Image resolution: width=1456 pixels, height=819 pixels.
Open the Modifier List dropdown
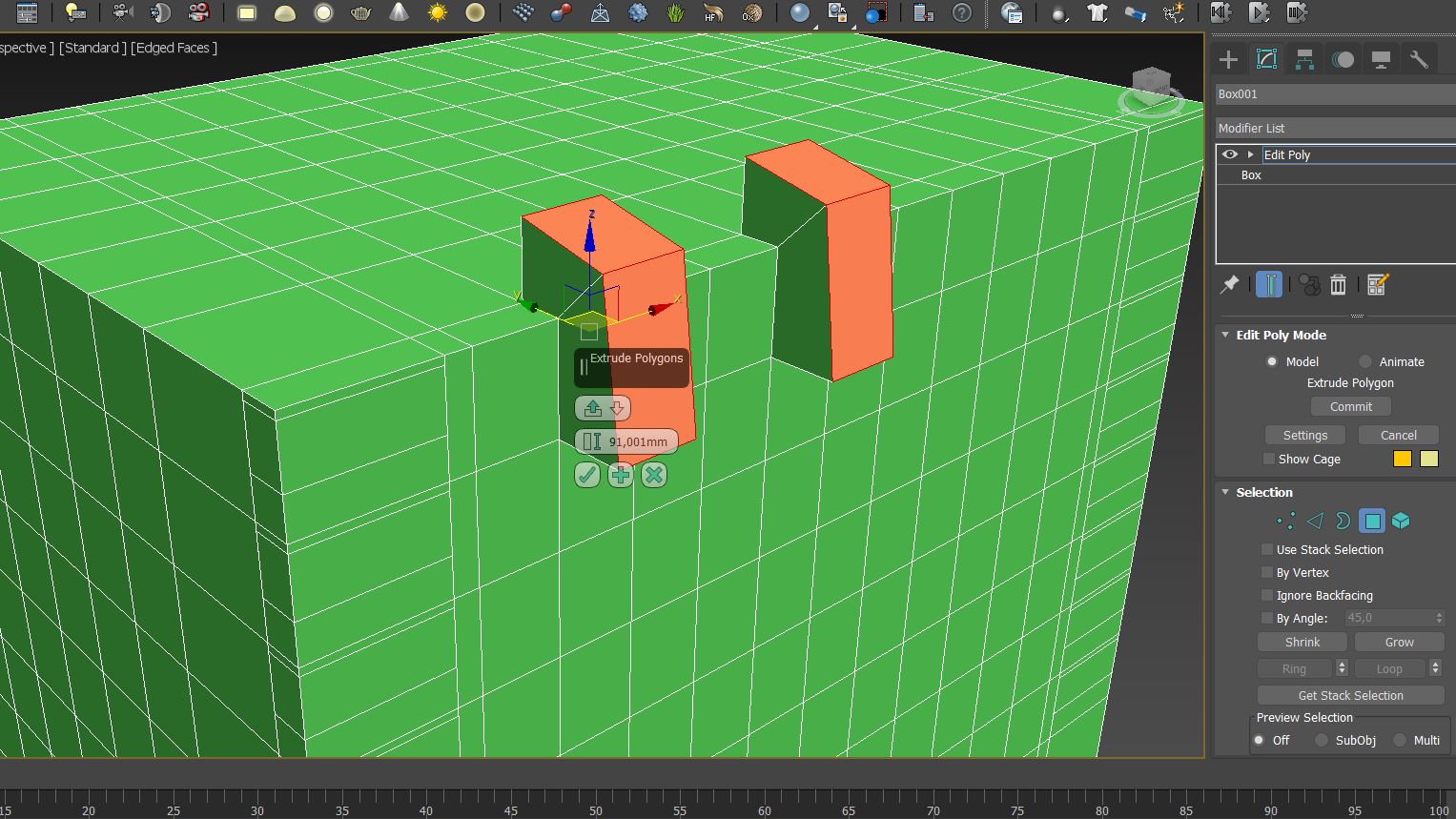pos(1335,128)
